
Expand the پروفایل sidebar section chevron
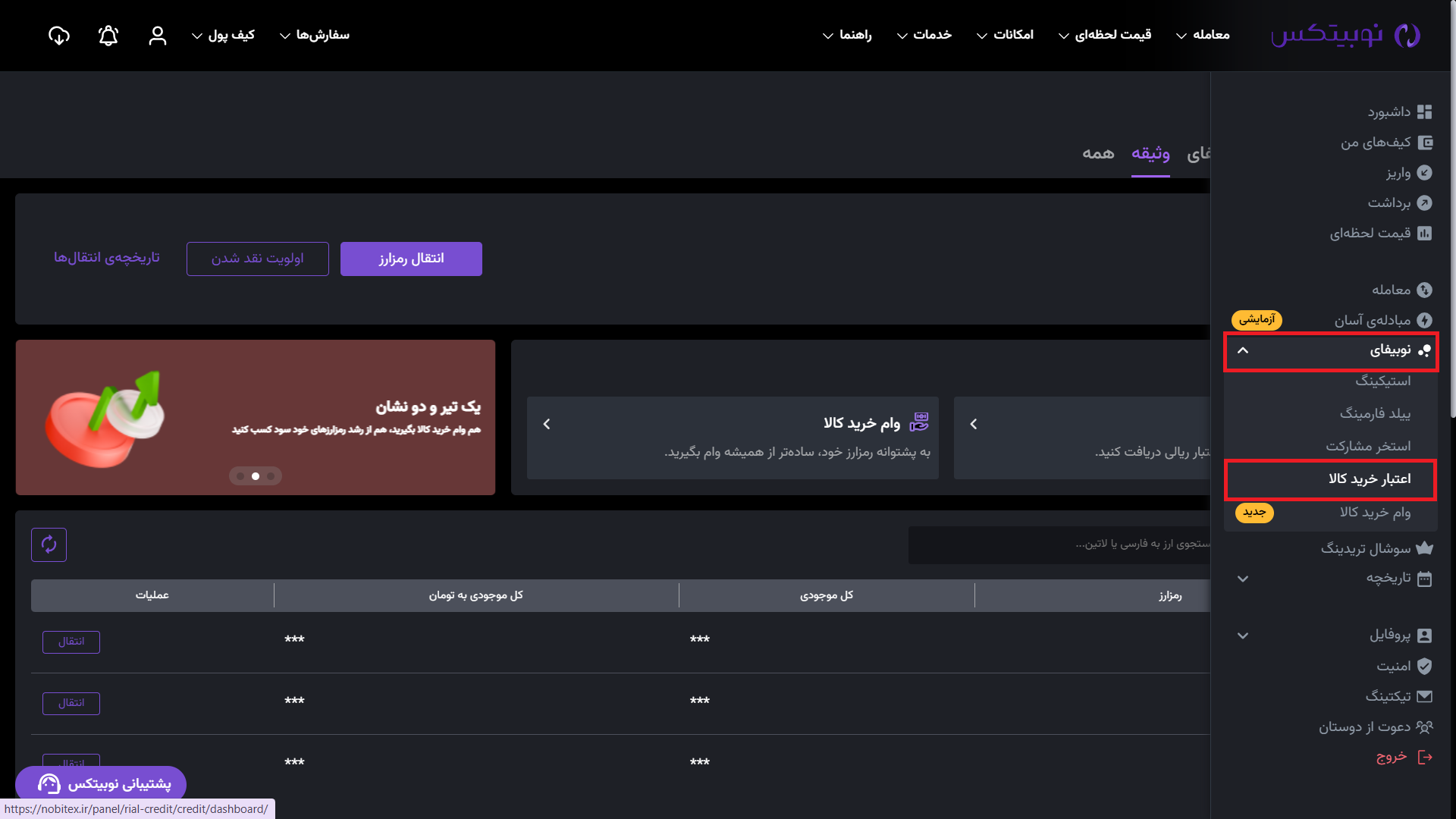point(1243,635)
